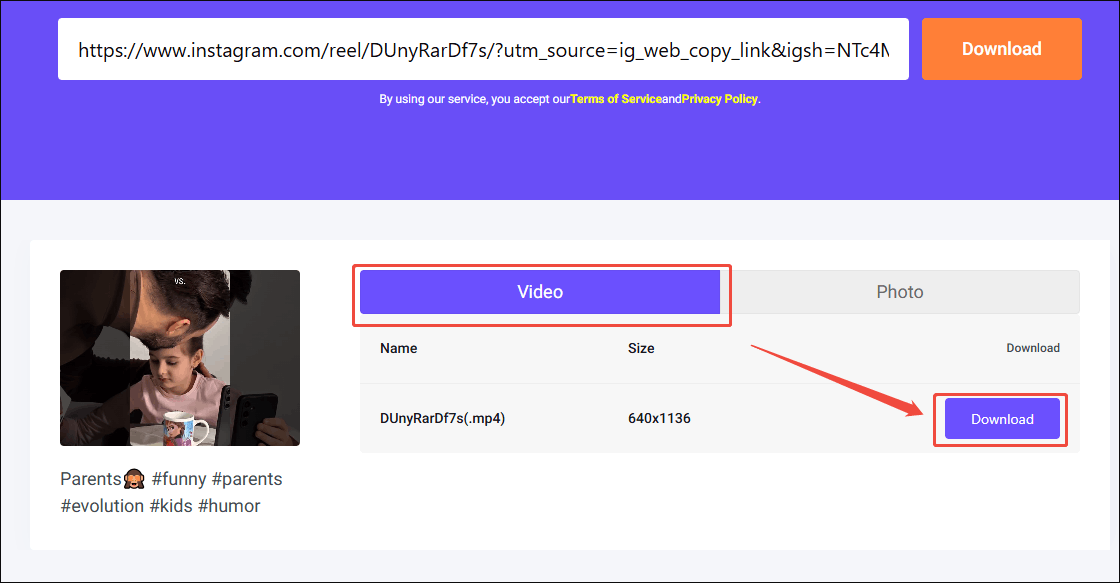Click the purple Download button for the video

point(1001,418)
